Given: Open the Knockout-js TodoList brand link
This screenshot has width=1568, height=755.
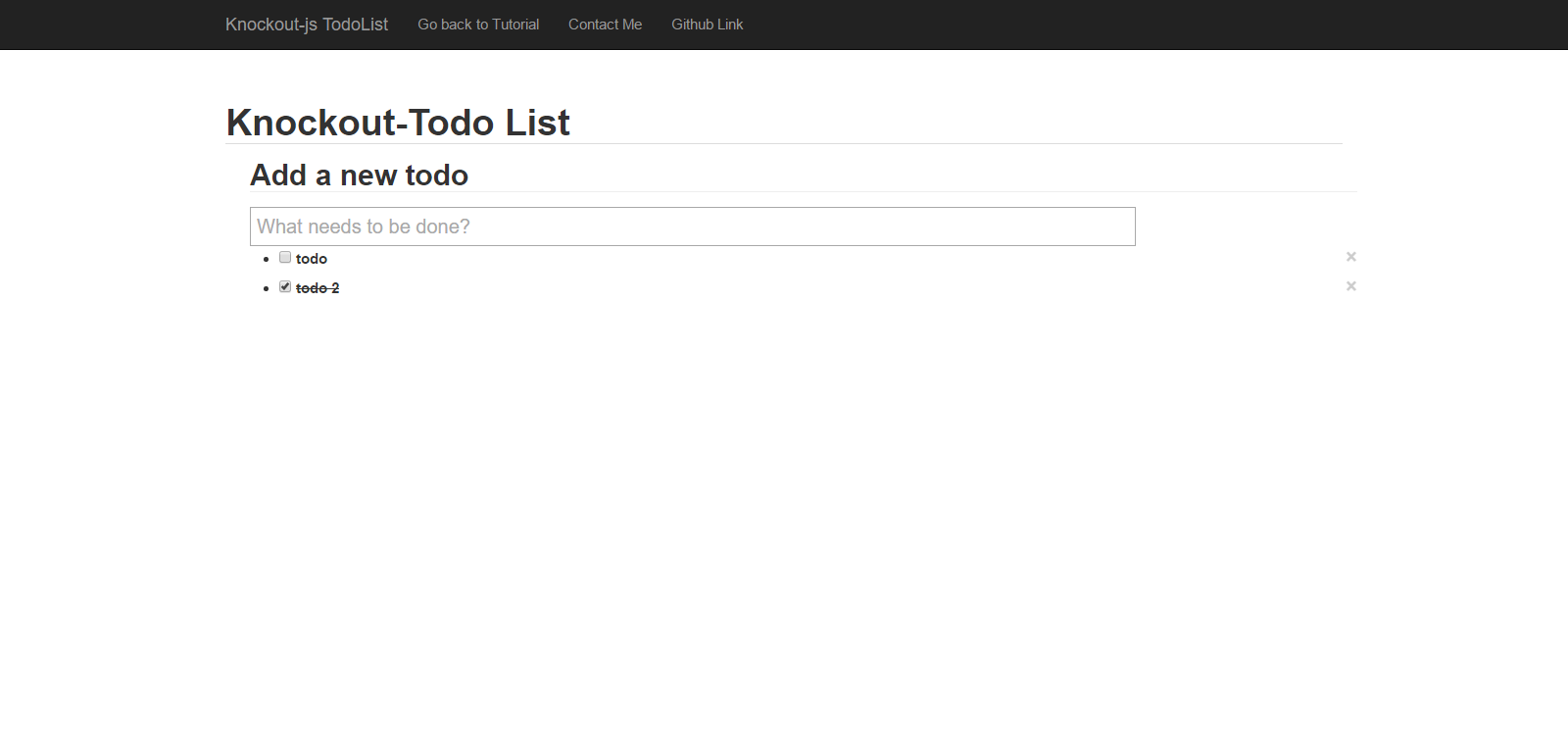Looking at the screenshot, I should 307,25.
